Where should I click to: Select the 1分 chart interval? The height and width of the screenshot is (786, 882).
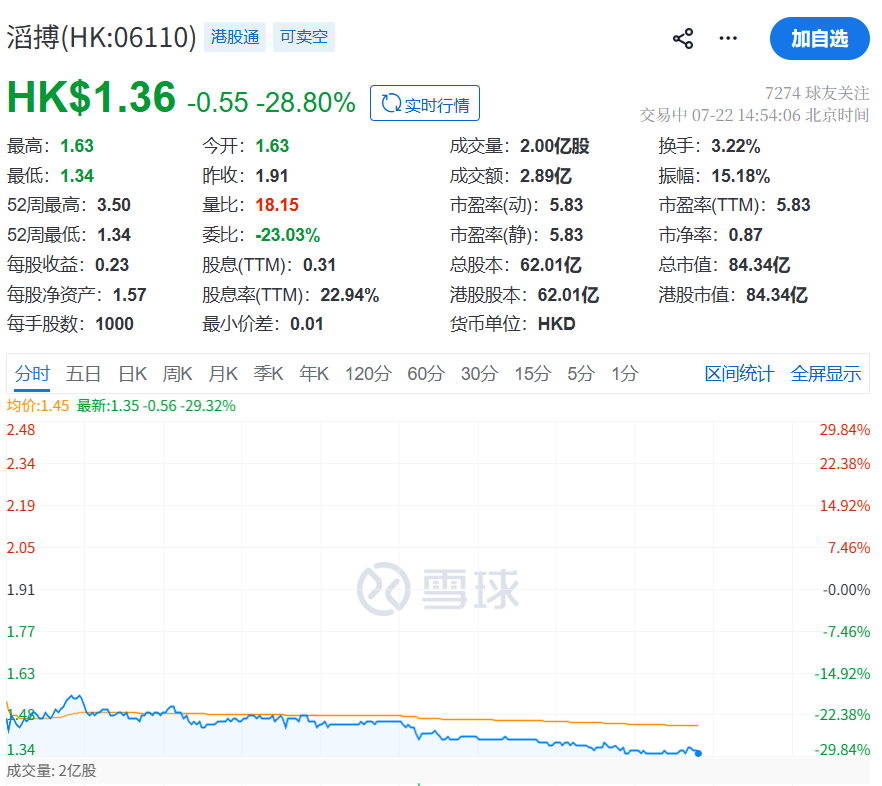click(x=624, y=374)
